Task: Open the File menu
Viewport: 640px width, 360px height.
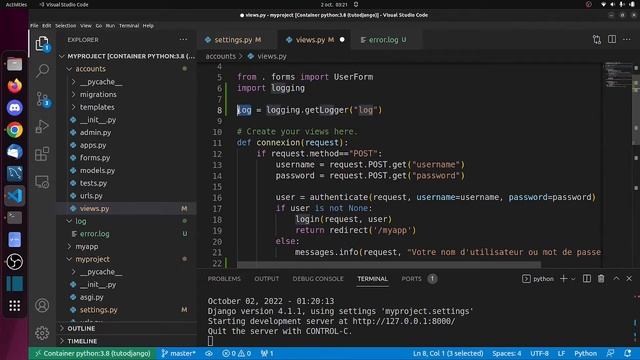Action: [34, 25]
